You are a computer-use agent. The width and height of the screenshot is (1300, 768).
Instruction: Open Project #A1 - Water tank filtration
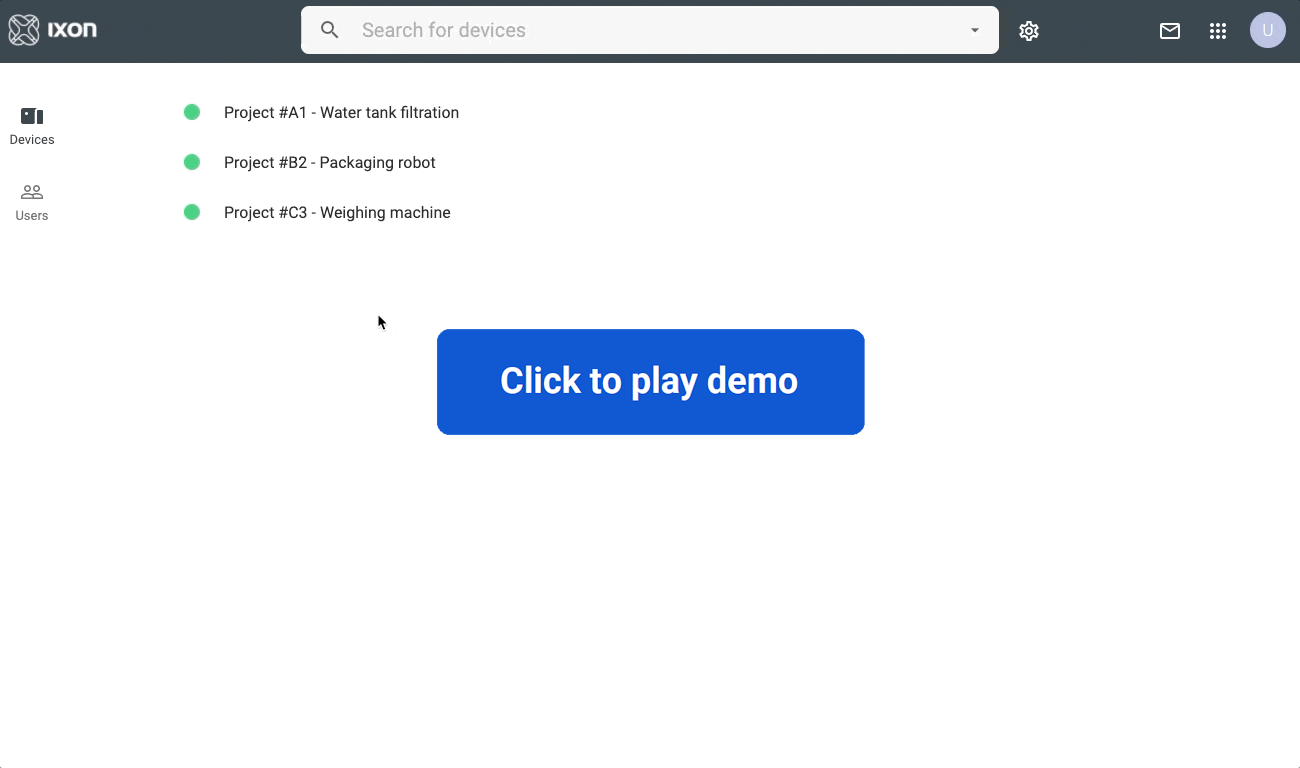tap(341, 112)
